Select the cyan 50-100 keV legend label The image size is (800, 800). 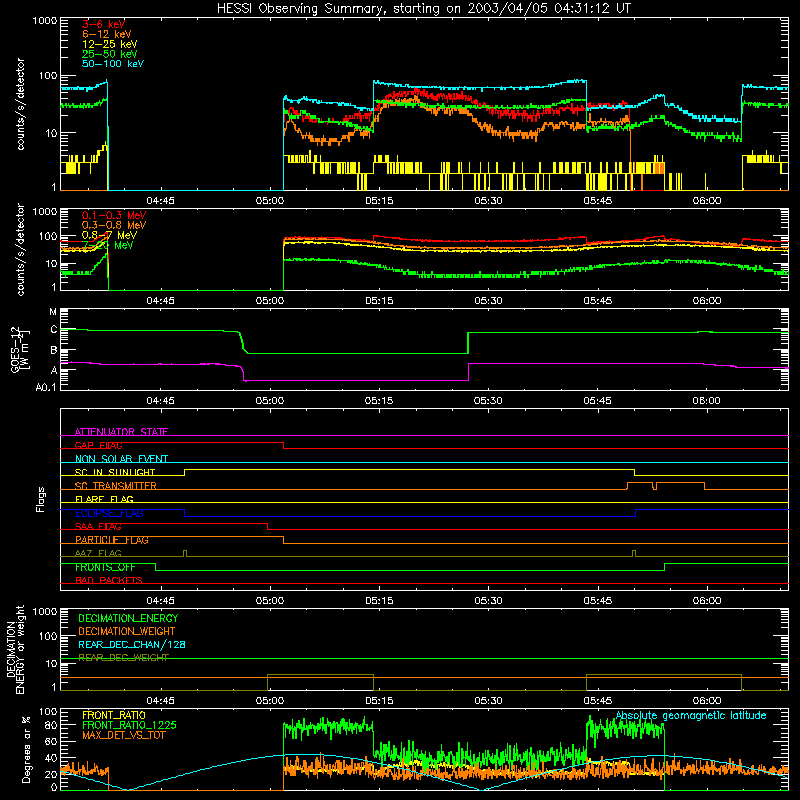pyautogui.click(x=113, y=63)
